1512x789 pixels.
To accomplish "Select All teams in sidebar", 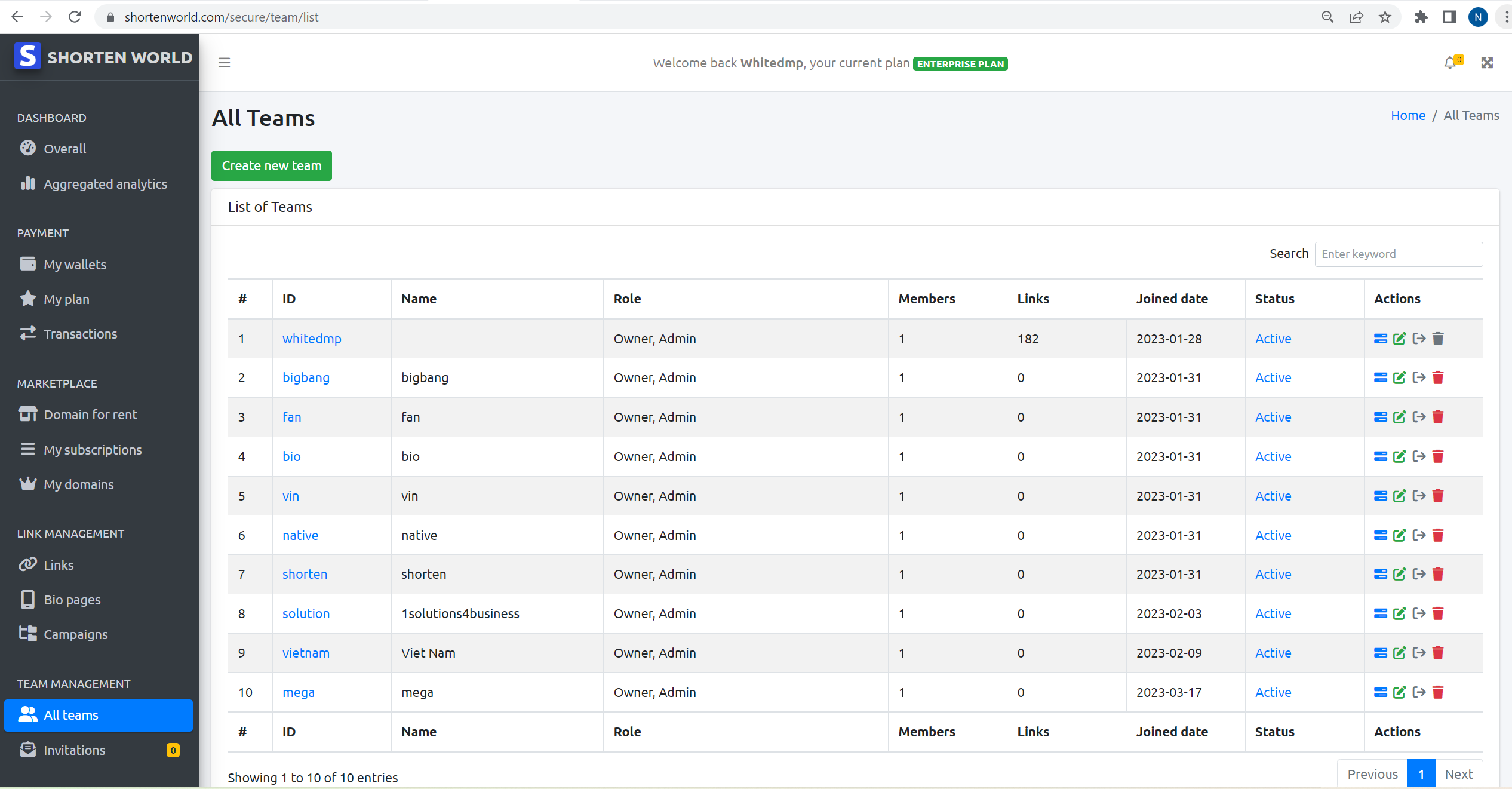I will pyautogui.click(x=99, y=715).
